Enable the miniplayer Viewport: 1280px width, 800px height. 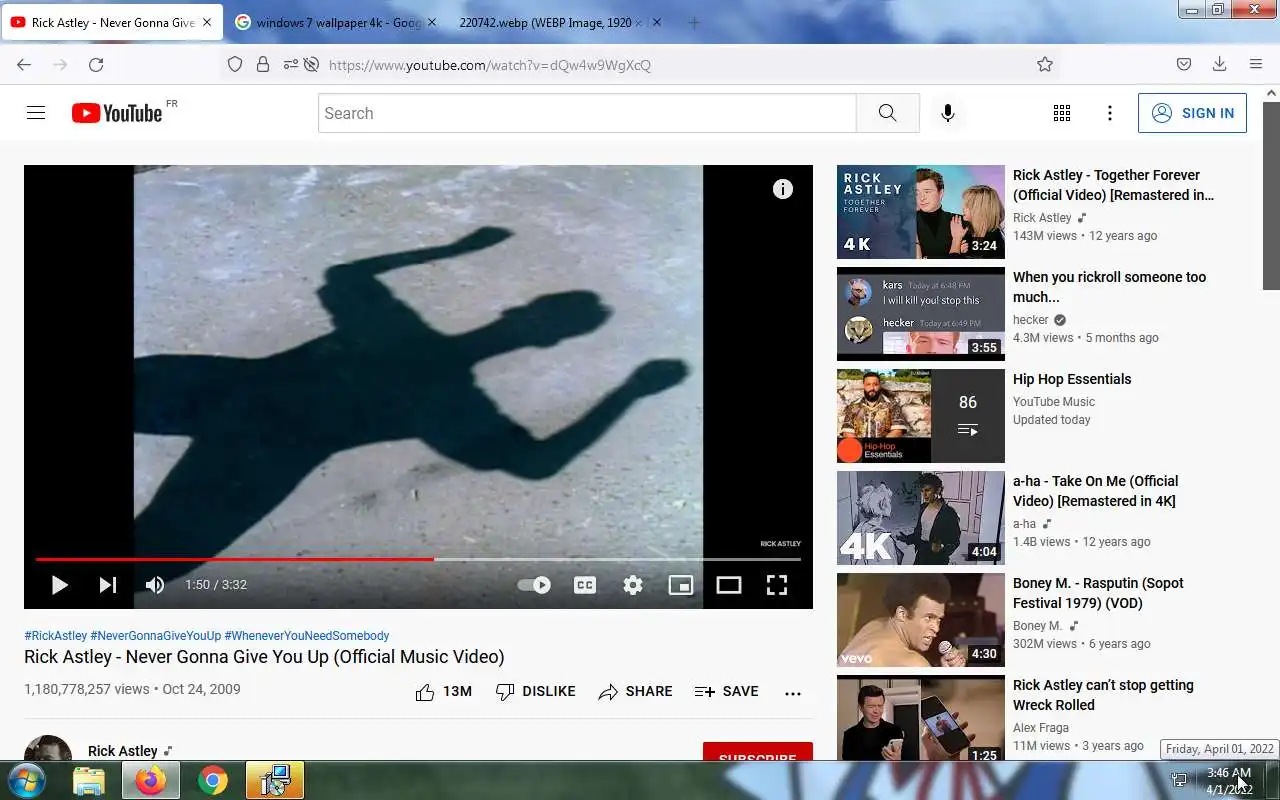[681, 585]
